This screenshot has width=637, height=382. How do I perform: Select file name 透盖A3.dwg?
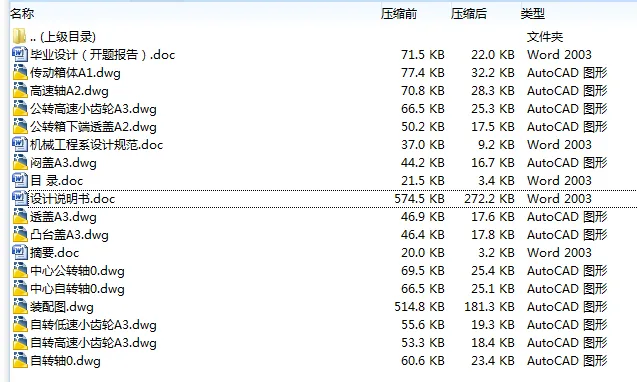[x=63, y=217]
